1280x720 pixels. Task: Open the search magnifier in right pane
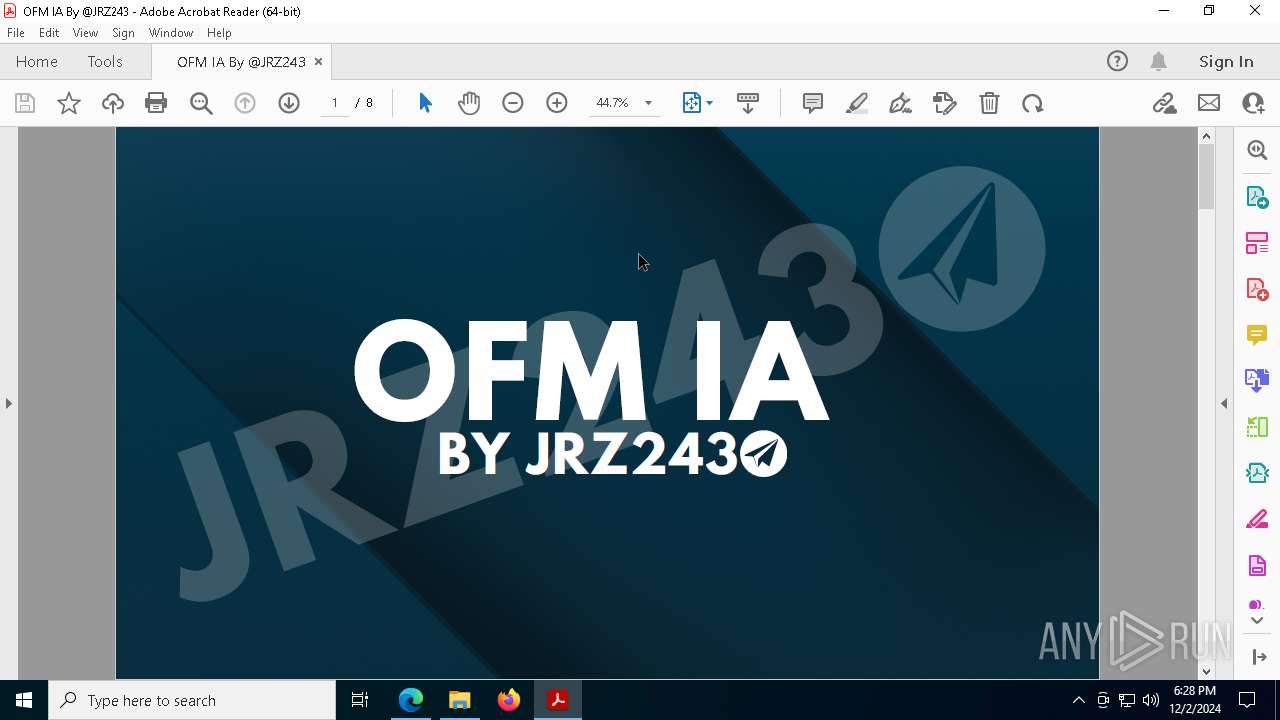(x=1257, y=150)
